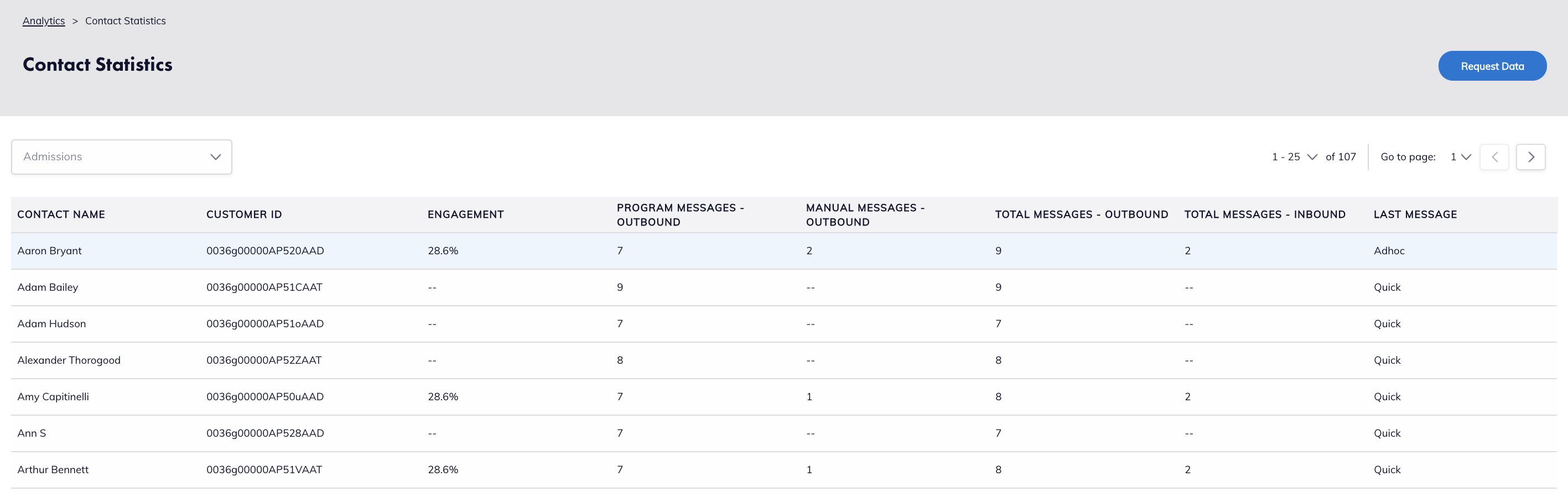
Task: Select the Aaron Bryant contact row
Action: point(784,250)
